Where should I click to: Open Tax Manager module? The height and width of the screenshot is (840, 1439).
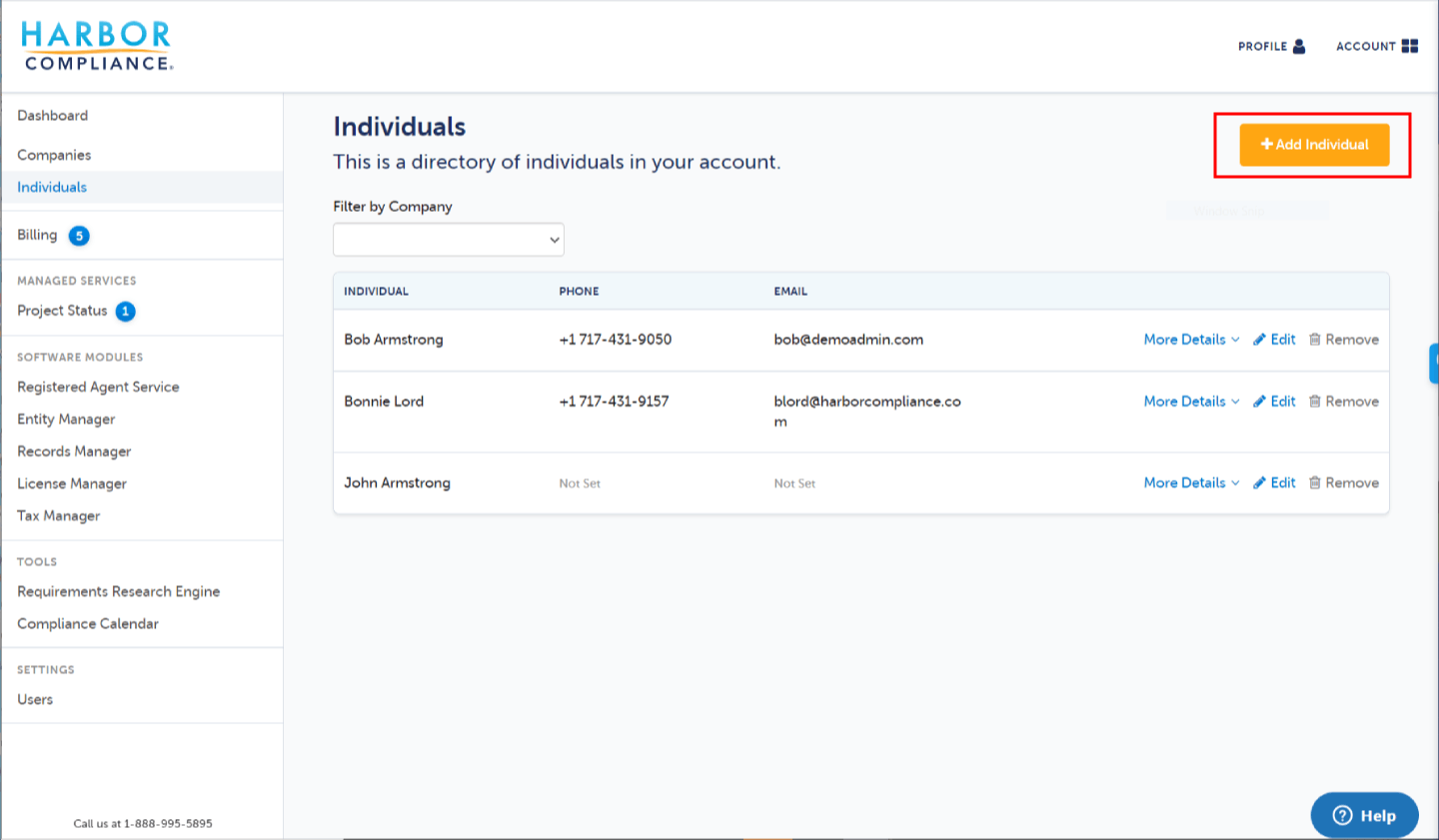(x=59, y=515)
